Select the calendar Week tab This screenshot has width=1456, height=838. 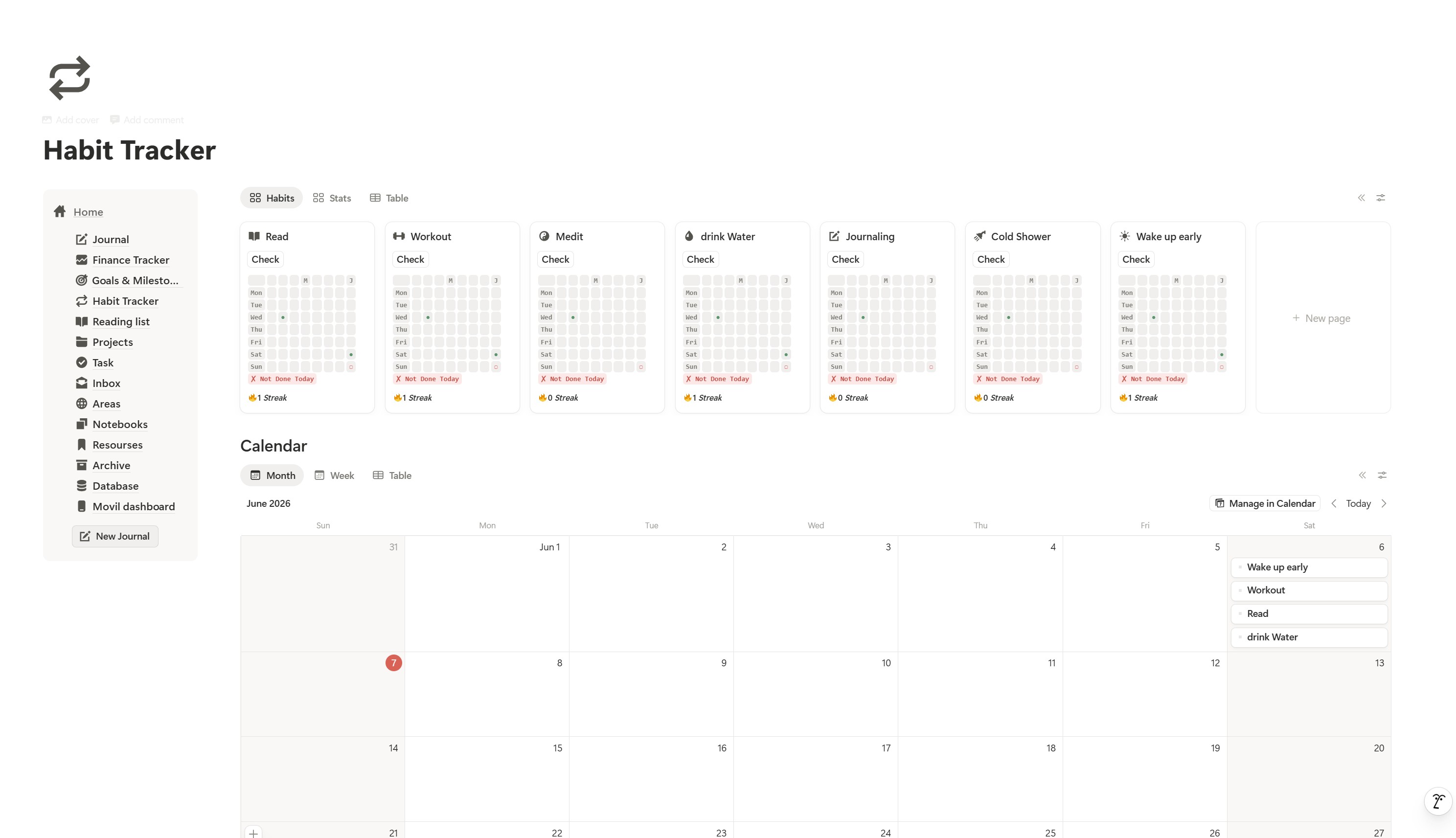pyautogui.click(x=334, y=476)
